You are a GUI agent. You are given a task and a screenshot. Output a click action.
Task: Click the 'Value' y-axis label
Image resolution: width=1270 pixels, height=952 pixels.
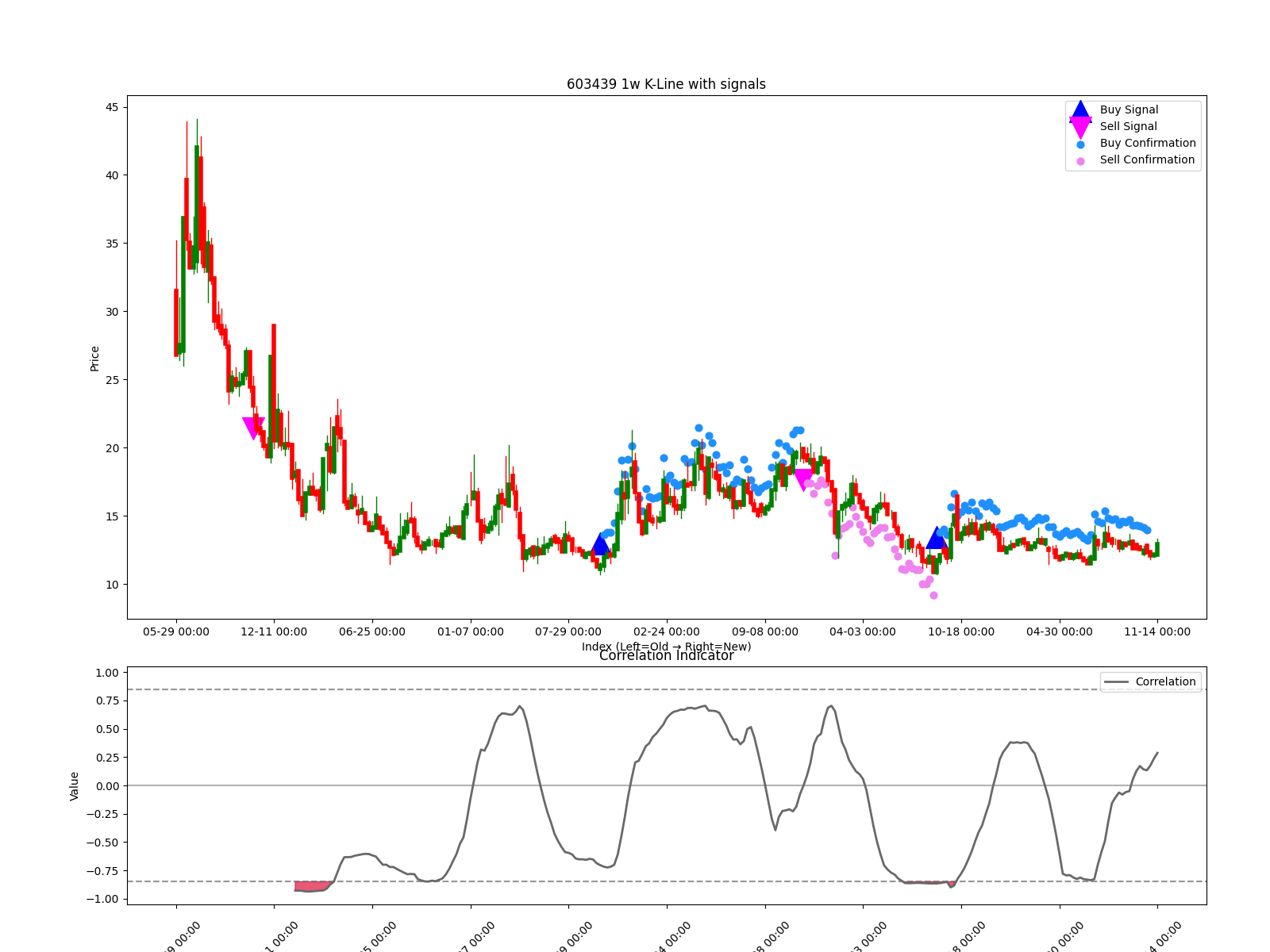pos(75,785)
